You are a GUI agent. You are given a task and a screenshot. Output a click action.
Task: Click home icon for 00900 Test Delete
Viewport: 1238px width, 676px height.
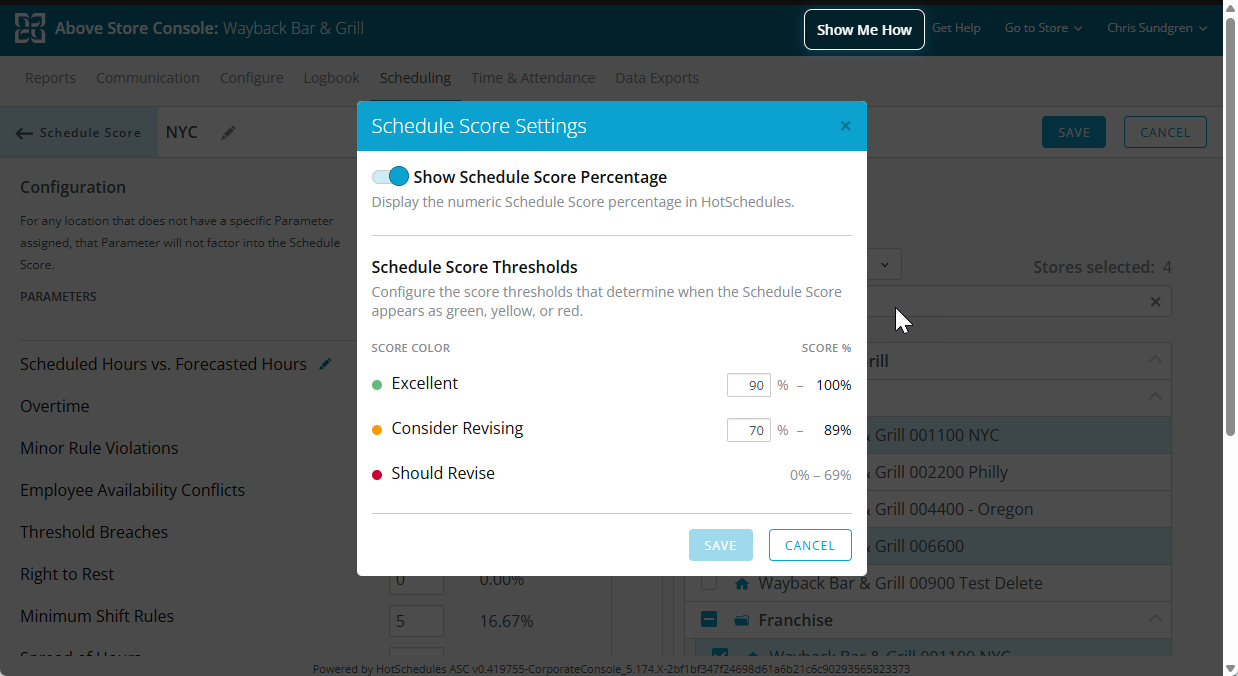(742, 583)
